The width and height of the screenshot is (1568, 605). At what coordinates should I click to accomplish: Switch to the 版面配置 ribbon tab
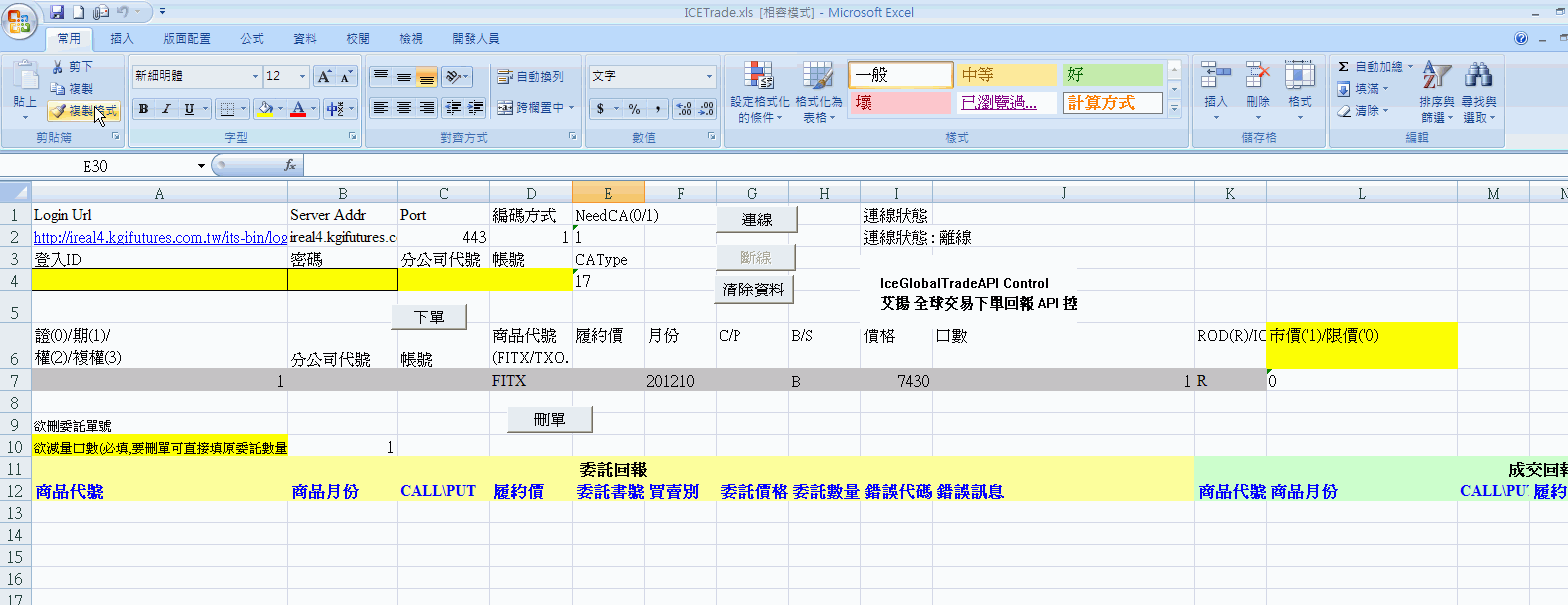187,39
